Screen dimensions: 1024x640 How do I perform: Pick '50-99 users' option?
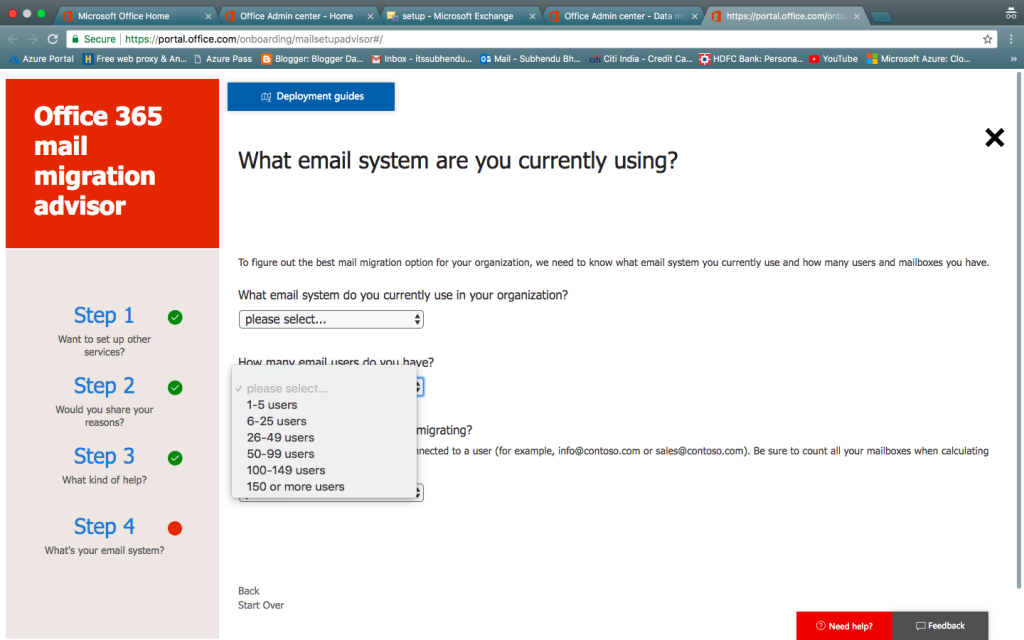280,454
